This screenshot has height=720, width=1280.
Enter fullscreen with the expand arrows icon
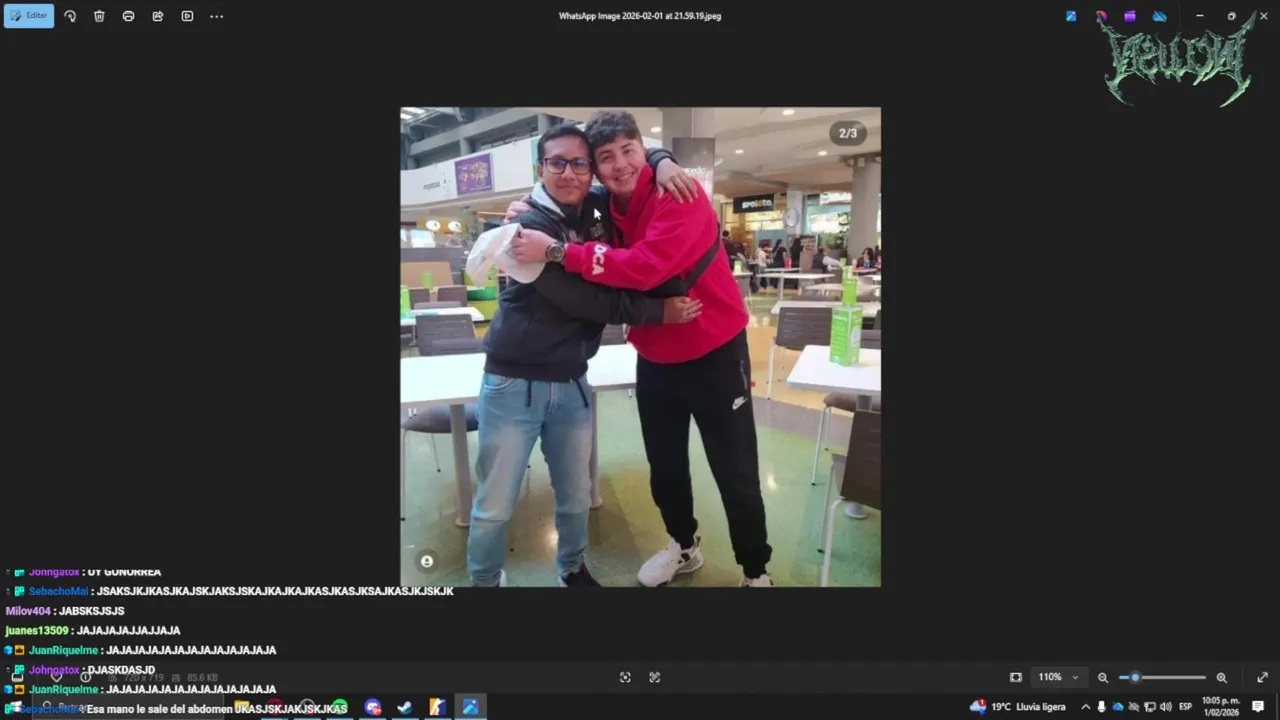(x=1262, y=677)
